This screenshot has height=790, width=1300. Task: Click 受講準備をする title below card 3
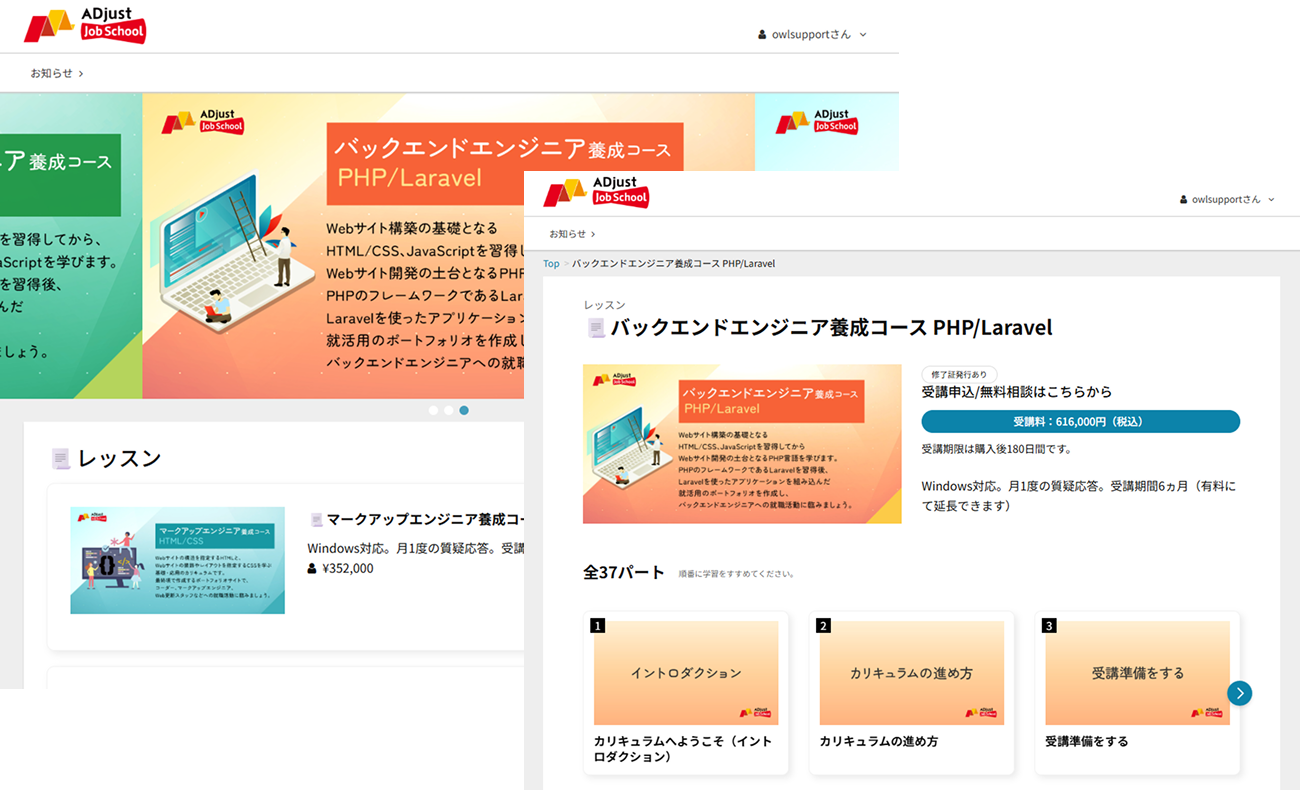pyautogui.click(x=1087, y=742)
